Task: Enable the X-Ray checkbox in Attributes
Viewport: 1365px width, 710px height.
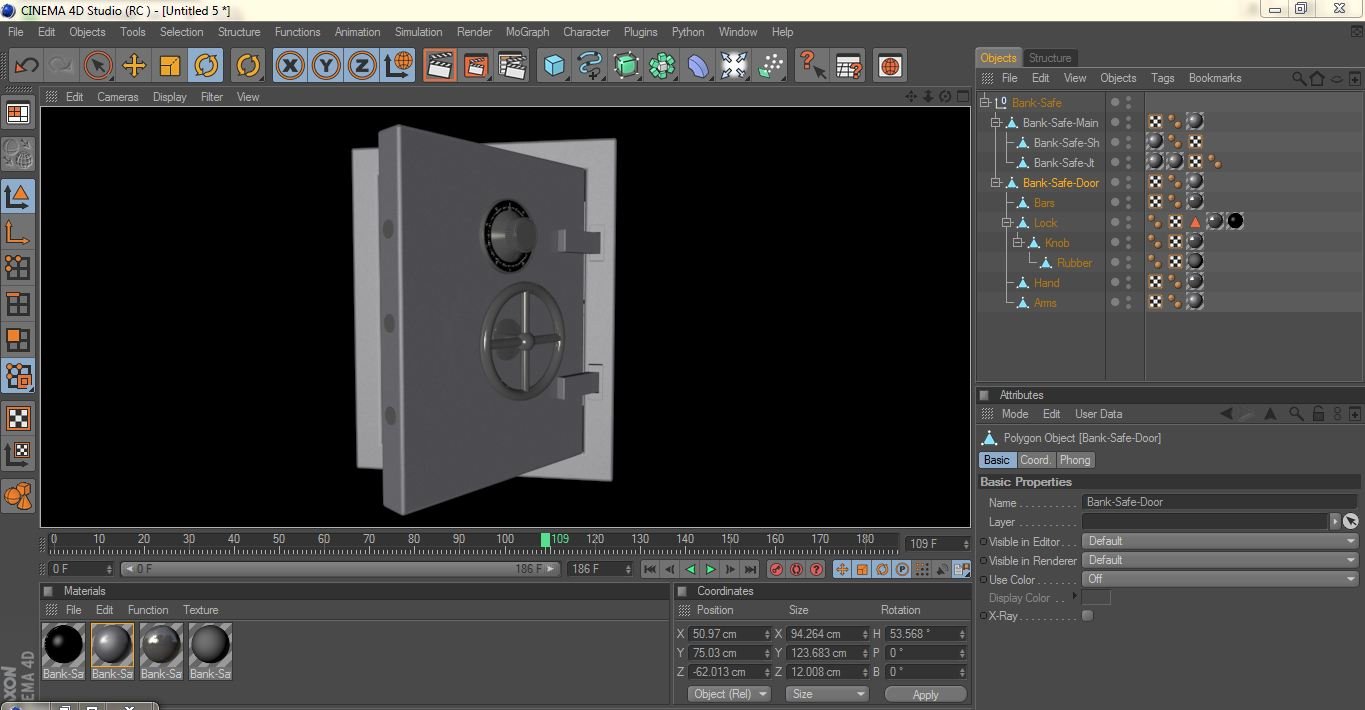Action: [x=1088, y=616]
